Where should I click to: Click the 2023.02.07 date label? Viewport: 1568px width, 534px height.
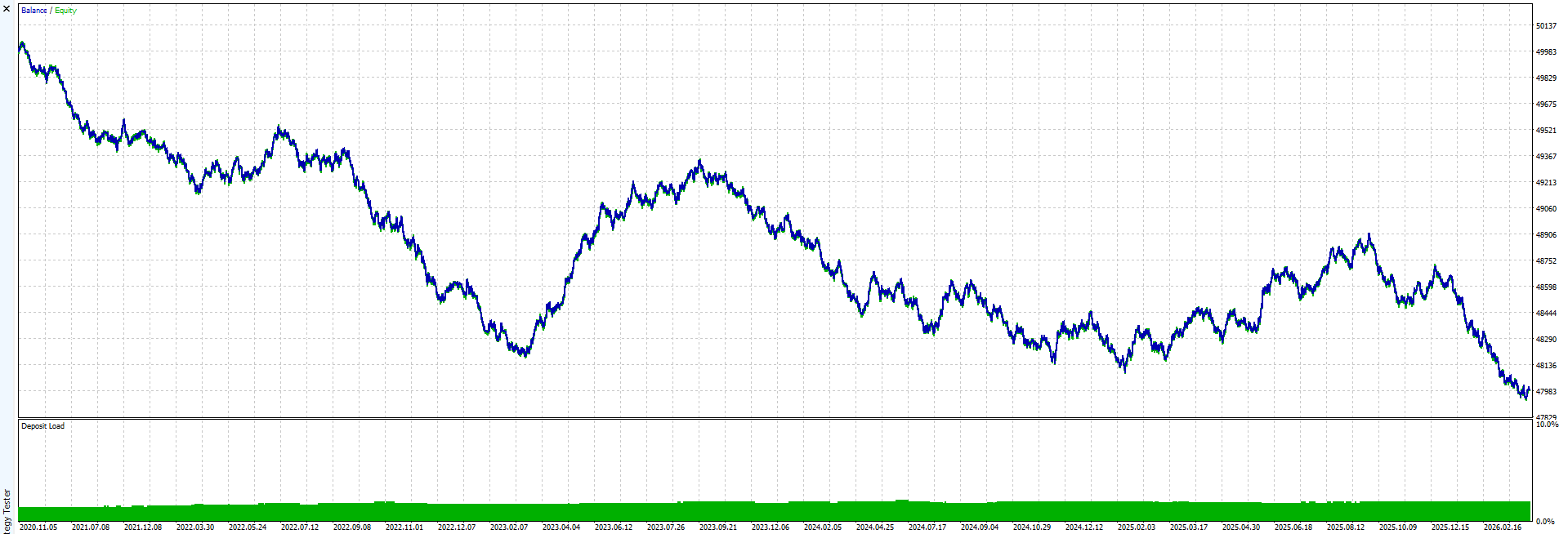pyautogui.click(x=508, y=527)
